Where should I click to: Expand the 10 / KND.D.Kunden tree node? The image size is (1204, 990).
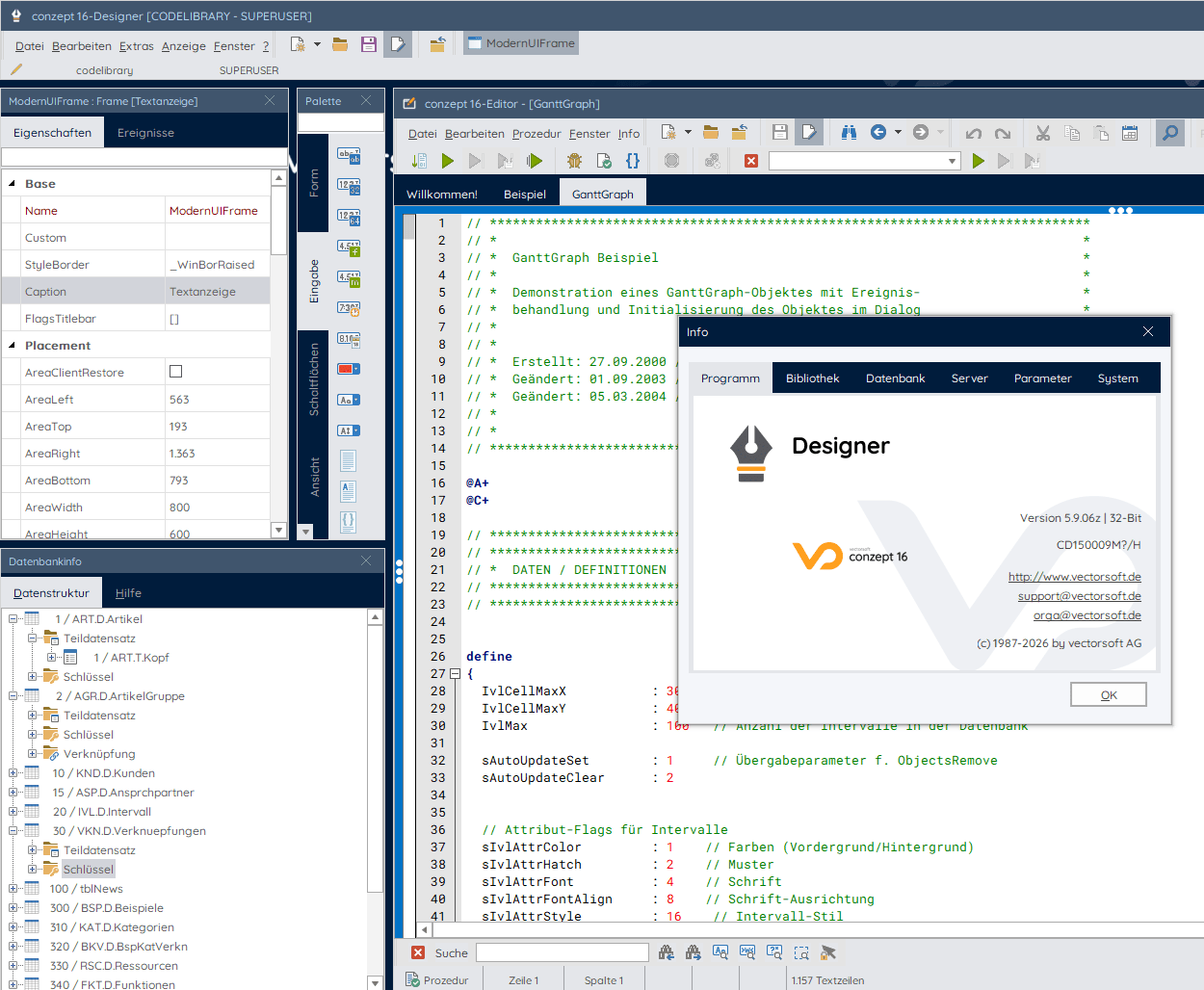coord(13,772)
